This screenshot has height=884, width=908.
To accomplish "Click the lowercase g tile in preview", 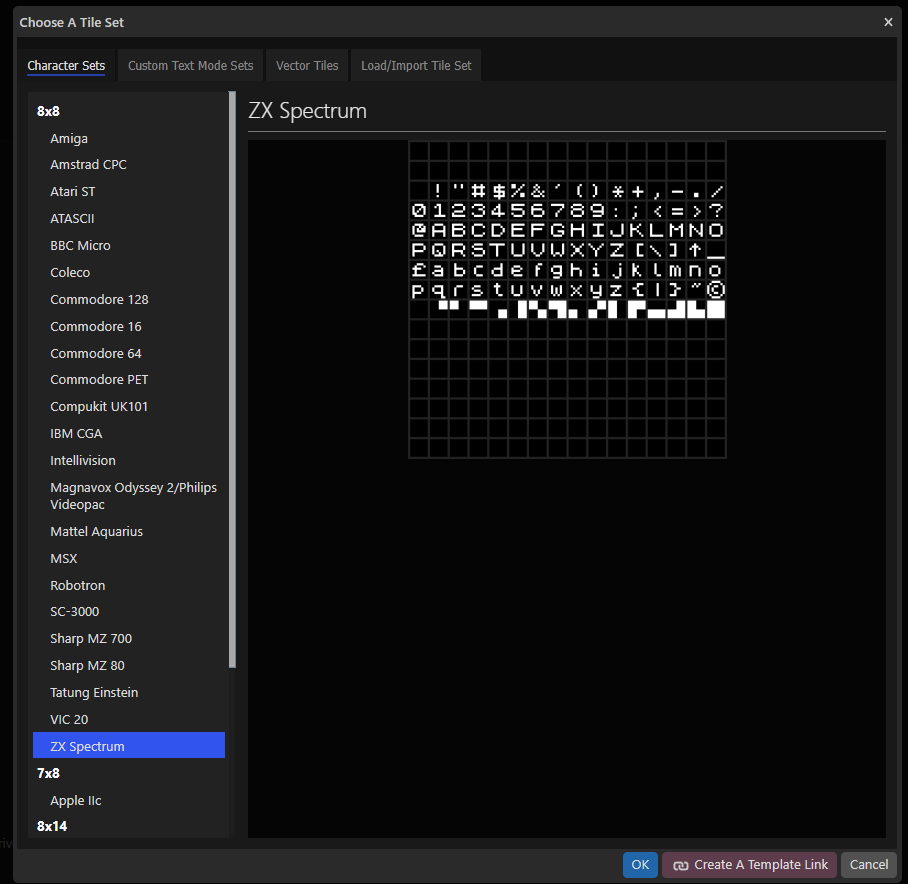I will (x=557, y=270).
